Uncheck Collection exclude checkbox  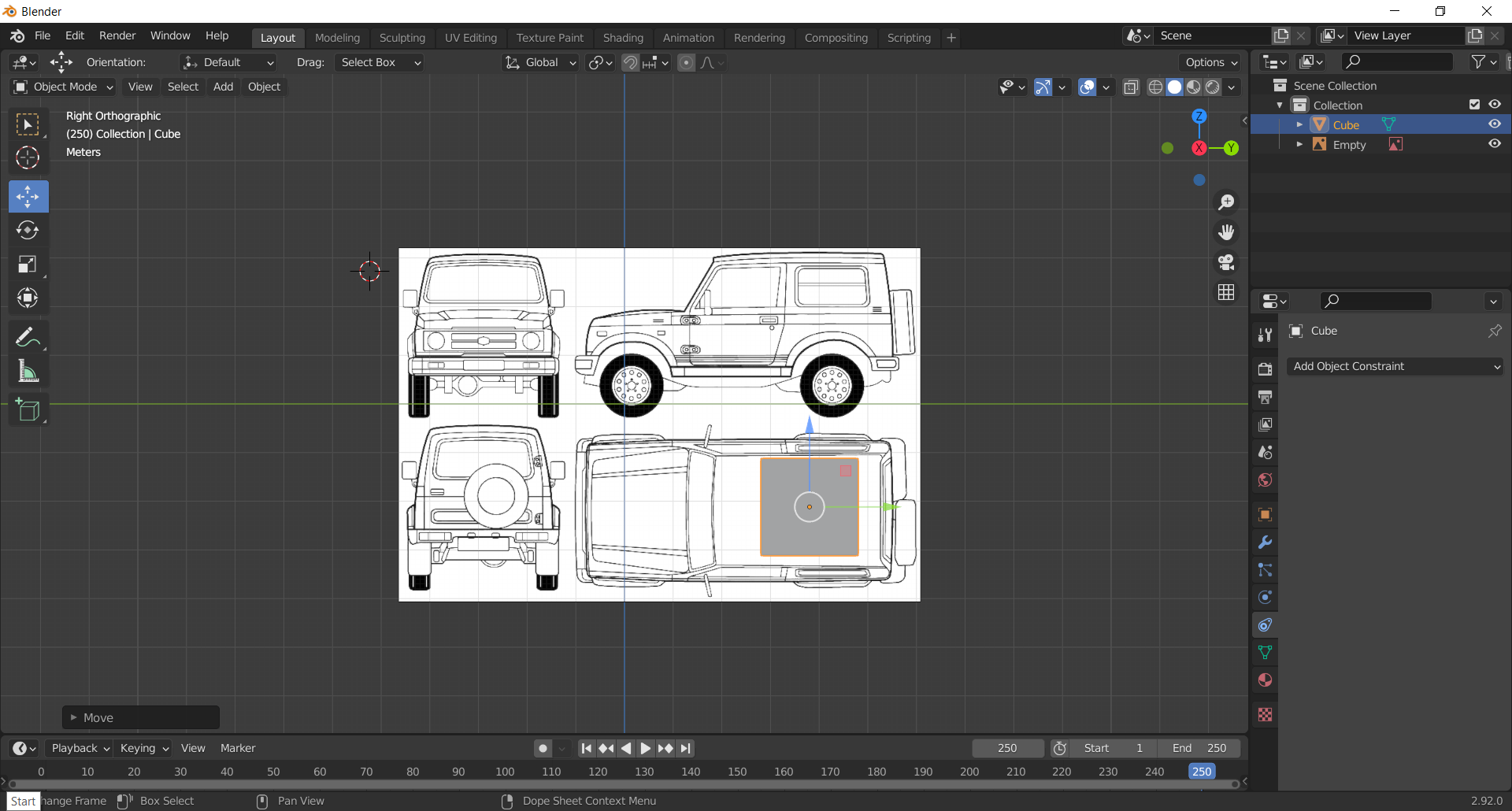[1474, 105]
